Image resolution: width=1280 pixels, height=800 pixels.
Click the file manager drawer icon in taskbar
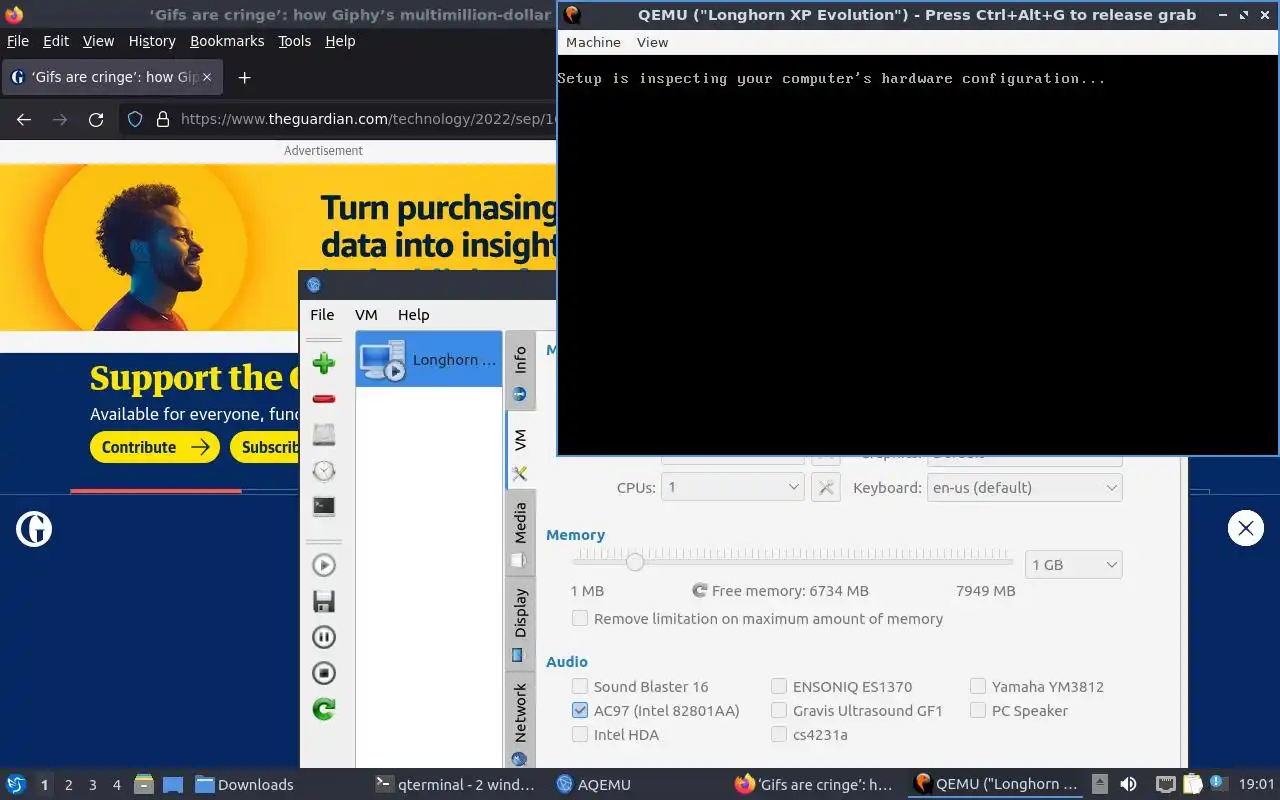pyautogui.click(x=144, y=784)
